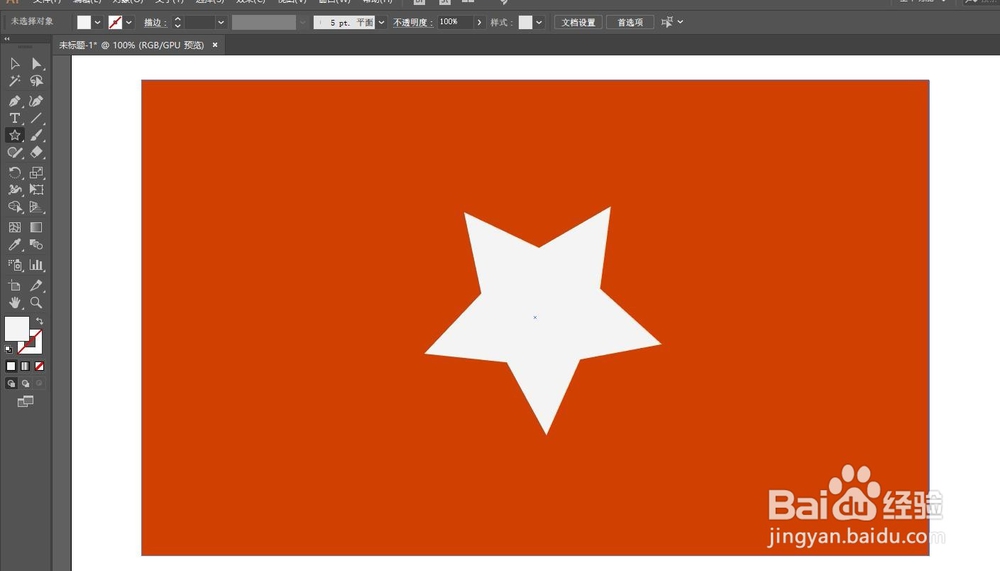
Task: Expand the brush definition dropdown arrow
Action: 381,22
